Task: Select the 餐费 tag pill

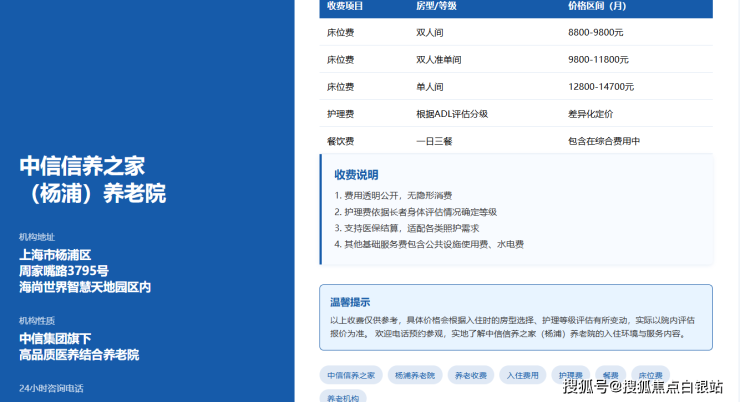Action: (x=610, y=375)
